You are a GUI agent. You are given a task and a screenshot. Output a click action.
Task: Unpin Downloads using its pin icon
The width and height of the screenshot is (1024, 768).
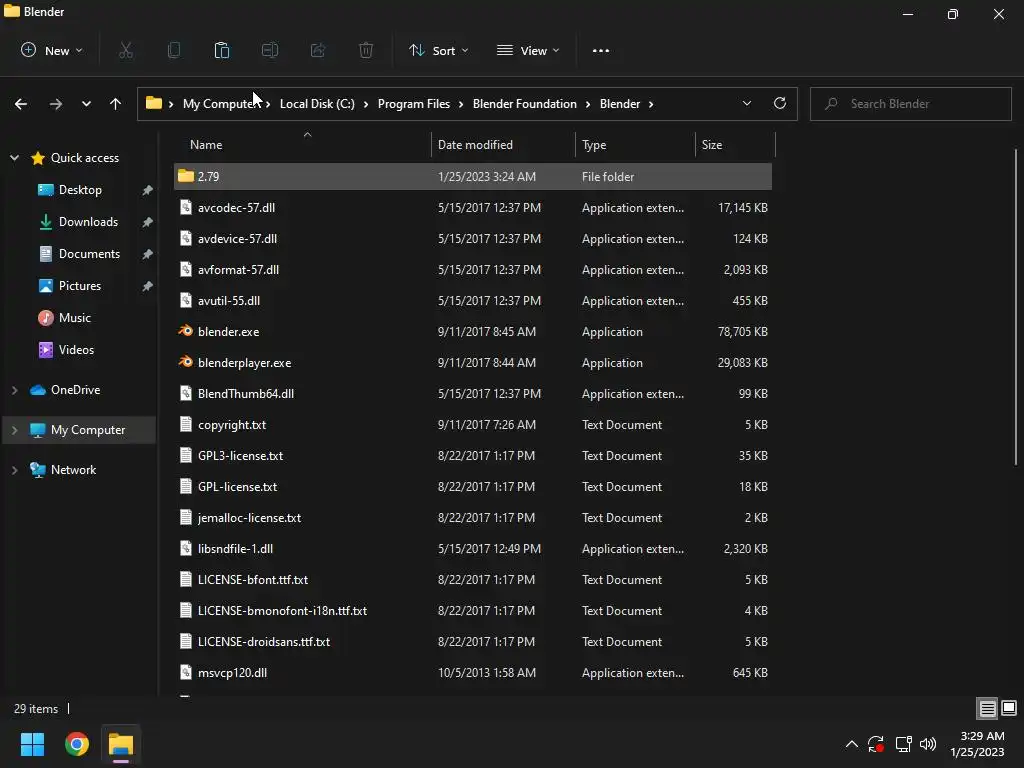point(148,222)
